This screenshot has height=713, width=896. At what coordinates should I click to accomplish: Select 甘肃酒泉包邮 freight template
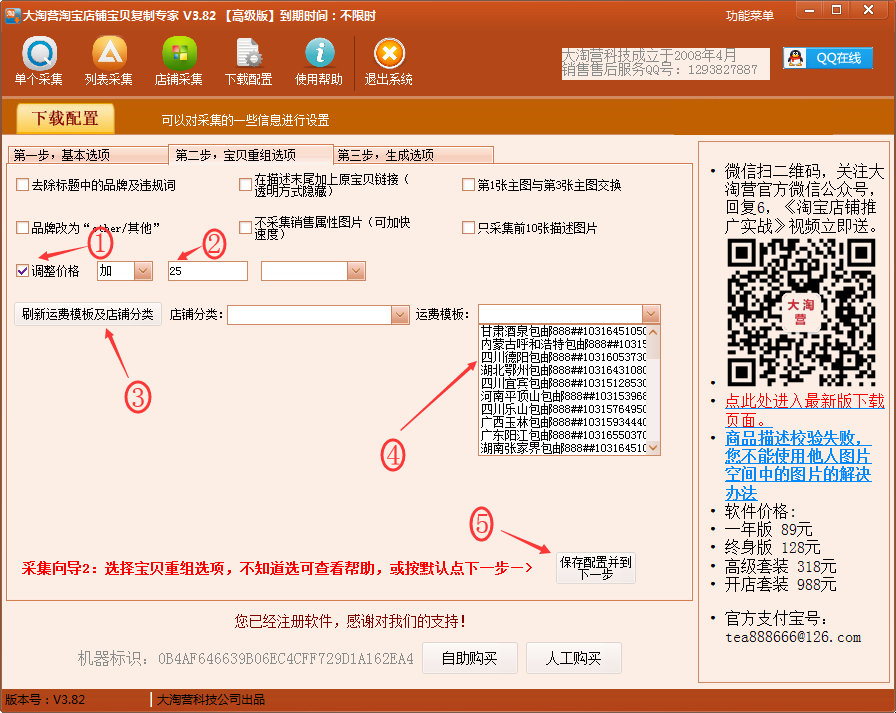(x=563, y=331)
